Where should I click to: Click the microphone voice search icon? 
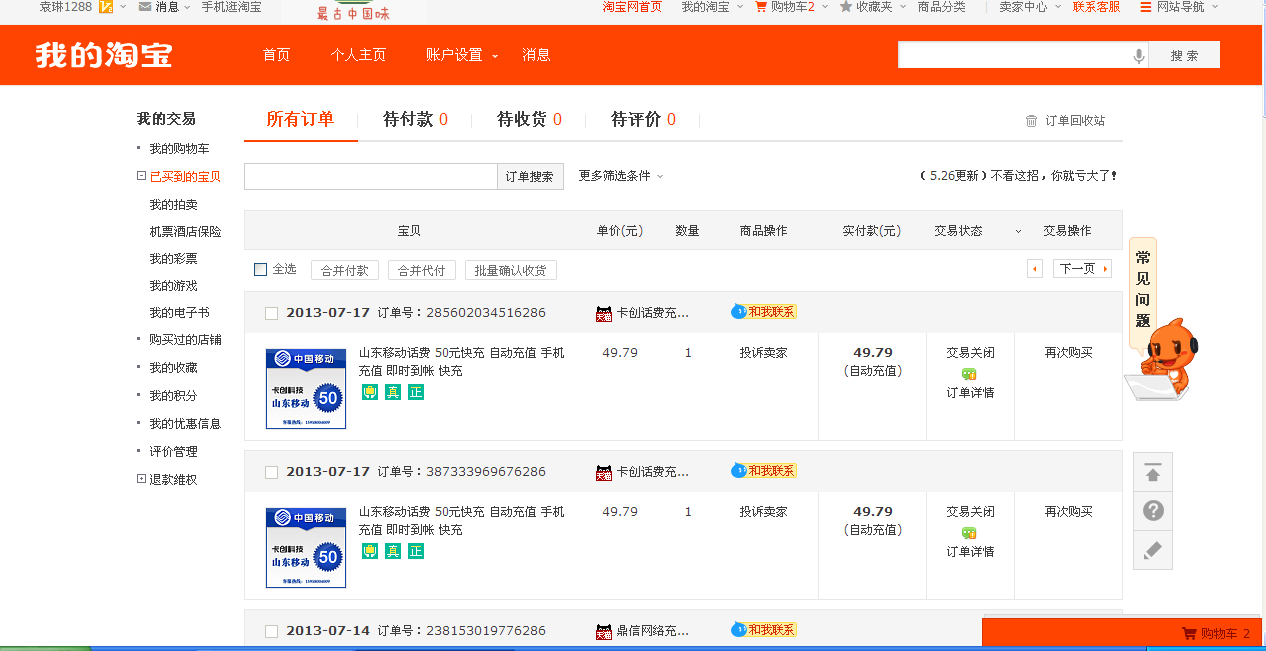[1138, 56]
